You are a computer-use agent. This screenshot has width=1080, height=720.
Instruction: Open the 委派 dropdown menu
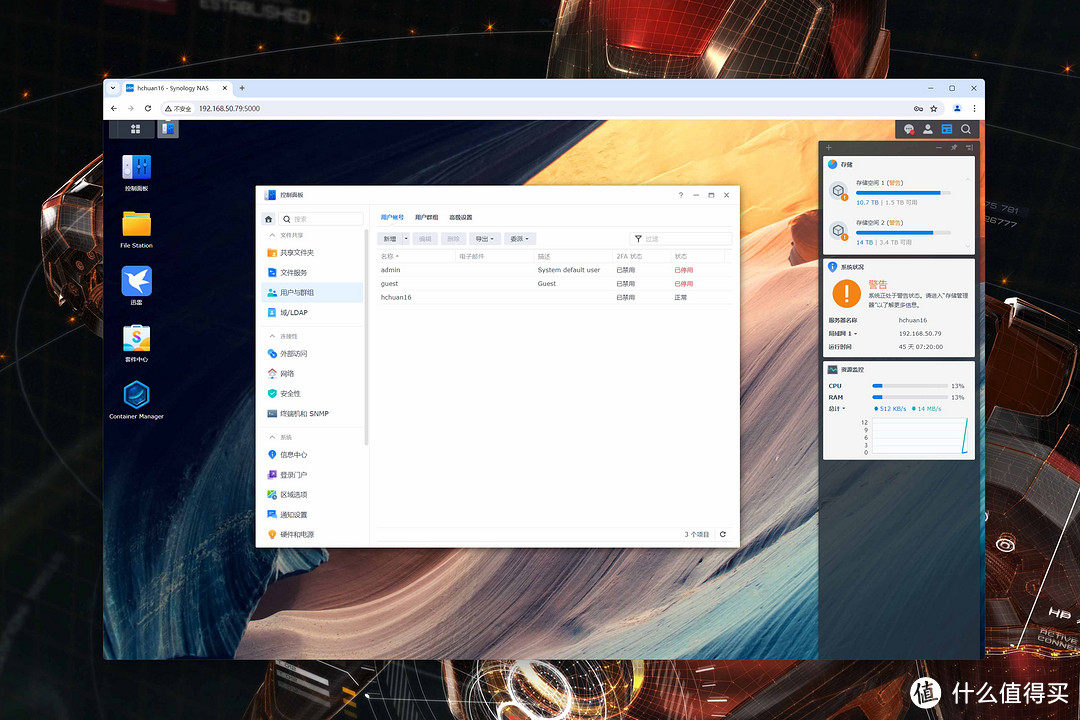pos(519,239)
